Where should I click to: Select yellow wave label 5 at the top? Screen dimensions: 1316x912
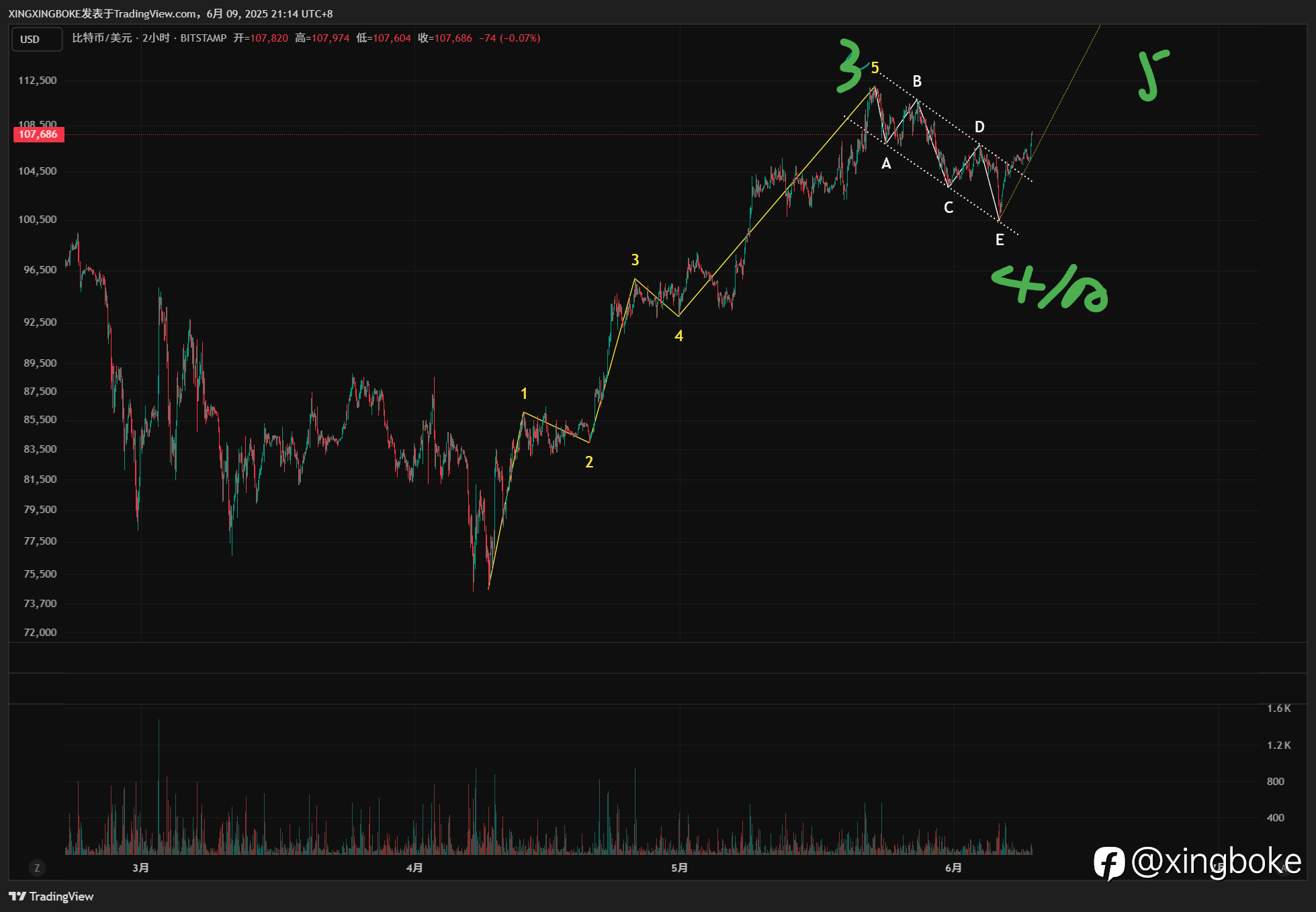click(x=875, y=68)
